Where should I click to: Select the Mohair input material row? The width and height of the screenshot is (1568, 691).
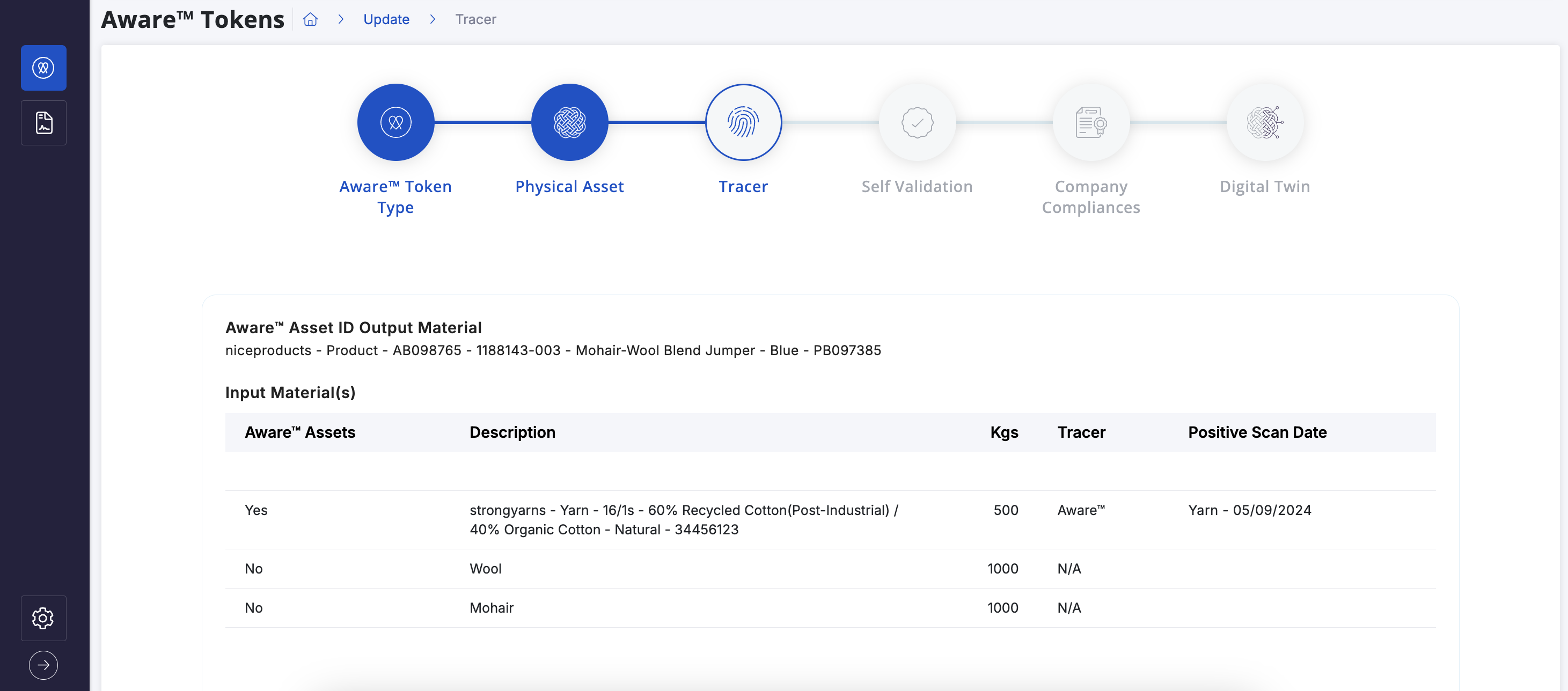491,608
